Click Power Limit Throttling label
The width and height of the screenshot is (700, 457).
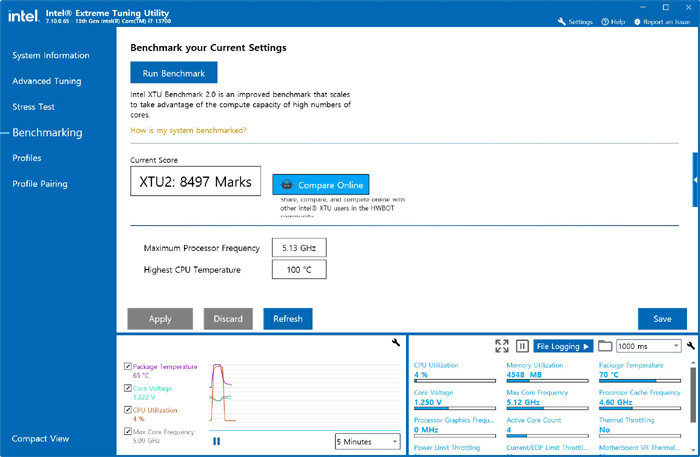click(x=447, y=448)
